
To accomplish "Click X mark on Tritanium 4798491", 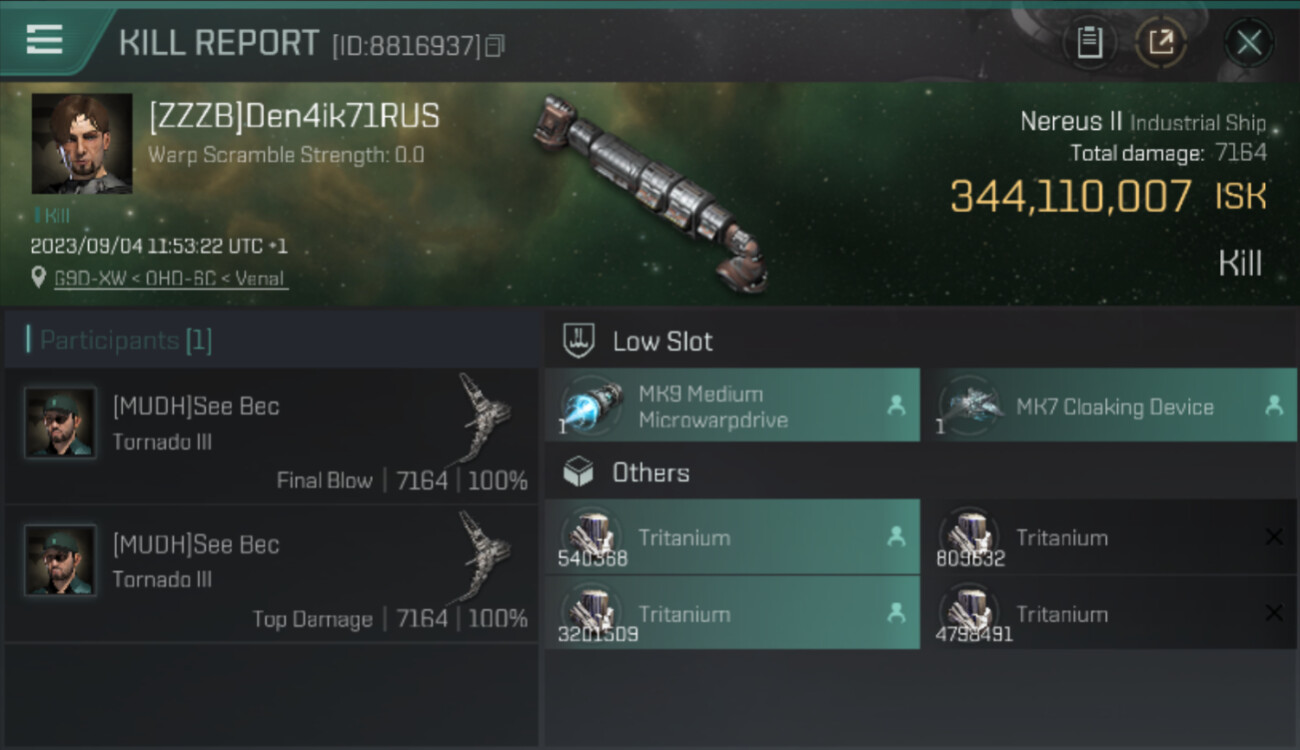I will (1274, 613).
